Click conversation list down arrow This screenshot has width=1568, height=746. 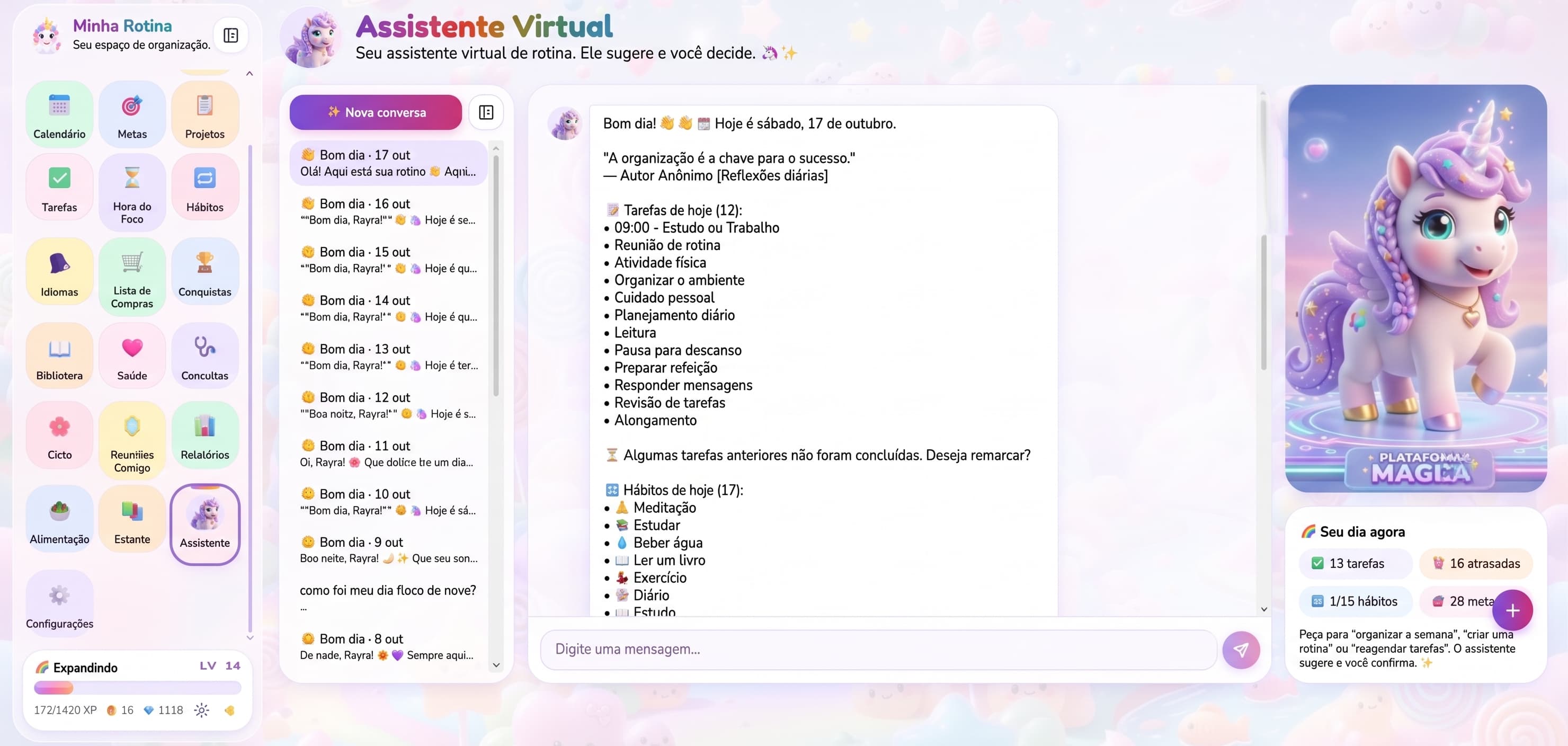496,665
